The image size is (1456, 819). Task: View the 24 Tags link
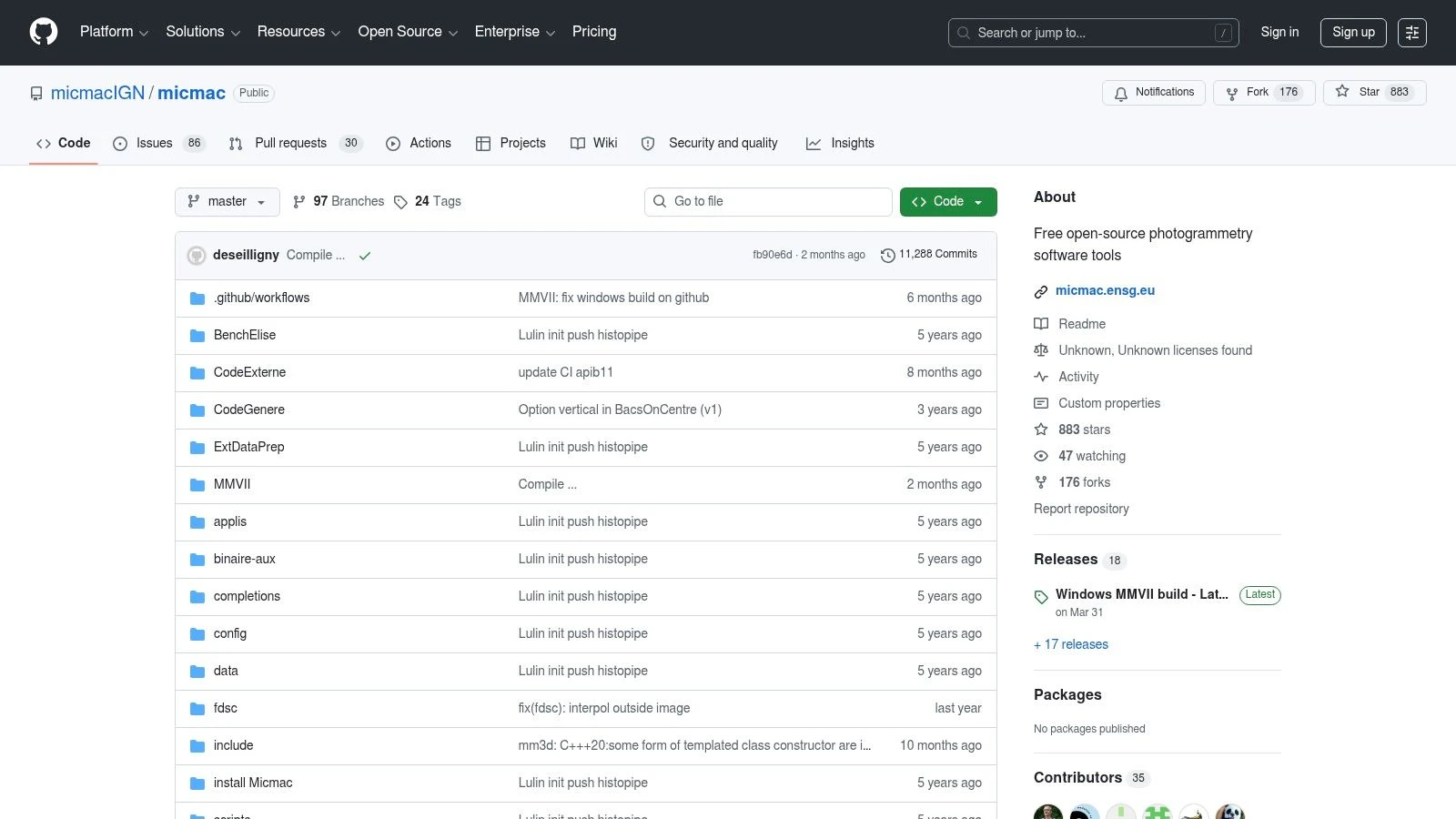pyautogui.click(x=428, y=202)
